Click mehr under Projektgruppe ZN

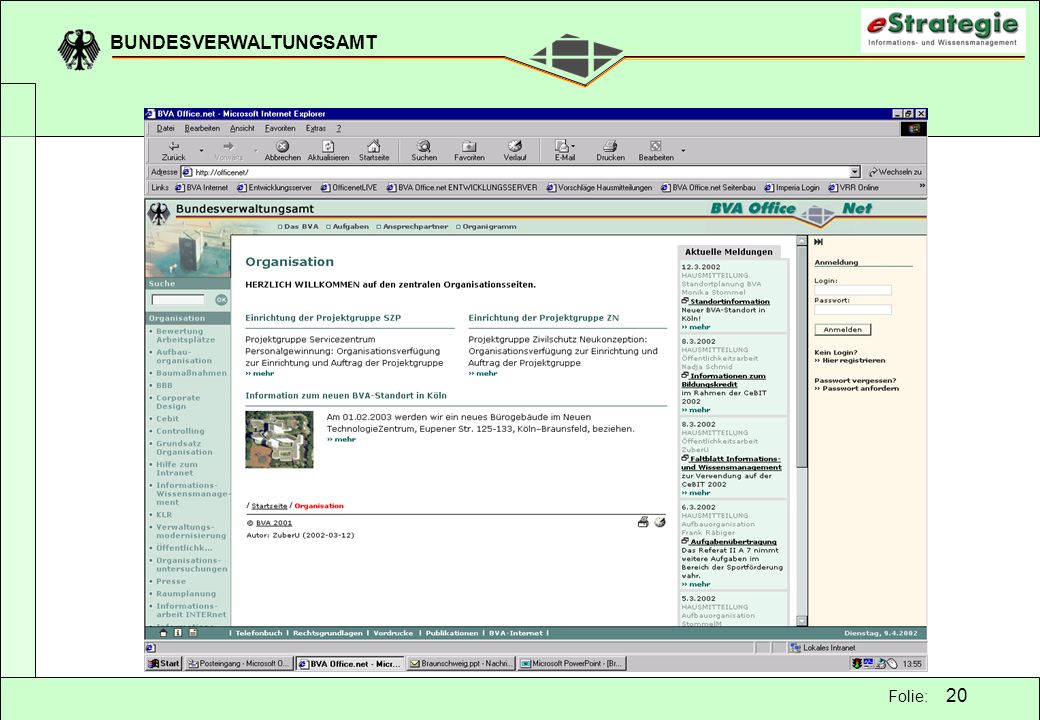(483, 373)
